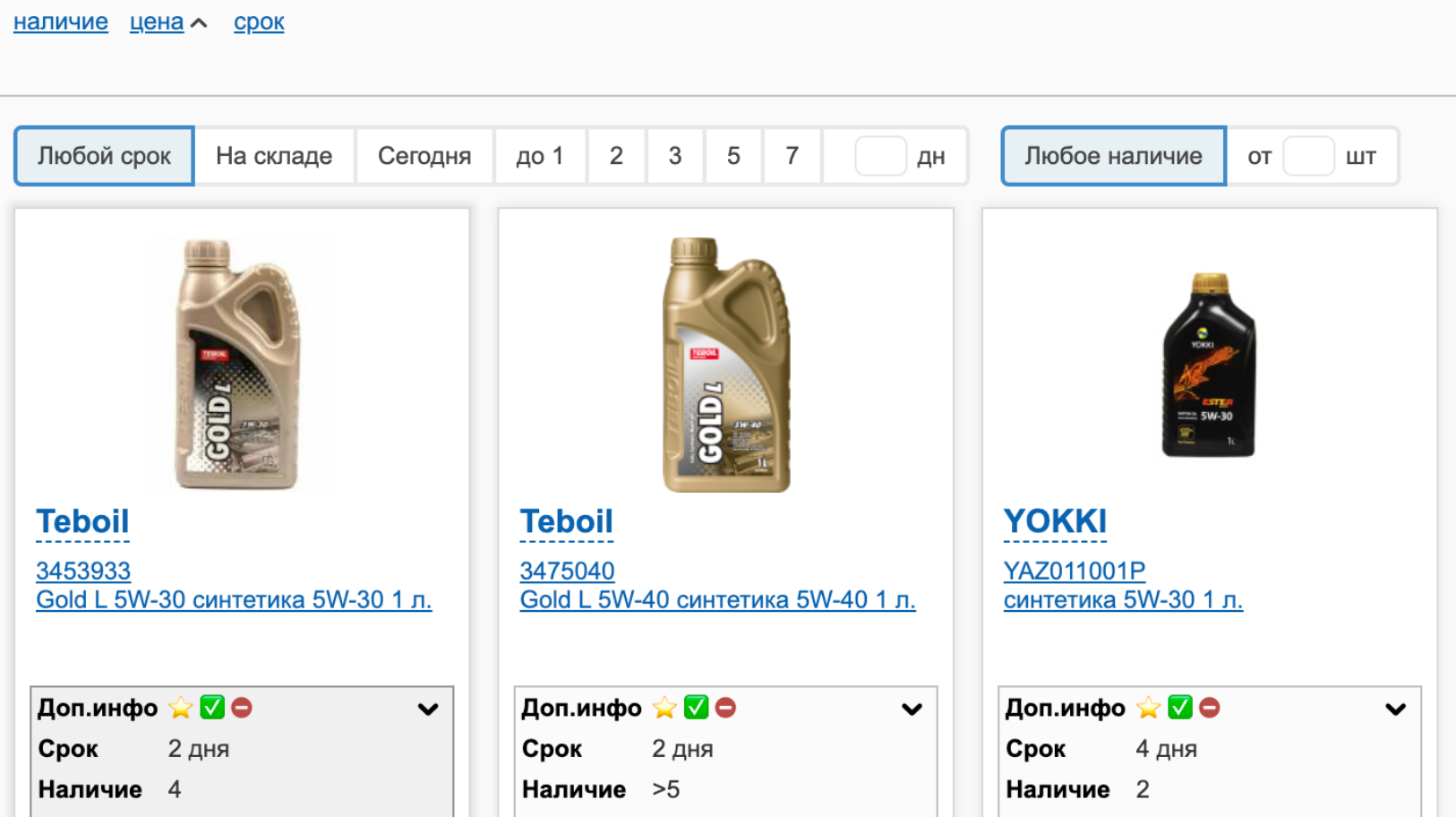Click star icon on YOKKI card

(x=1148, y=708)
